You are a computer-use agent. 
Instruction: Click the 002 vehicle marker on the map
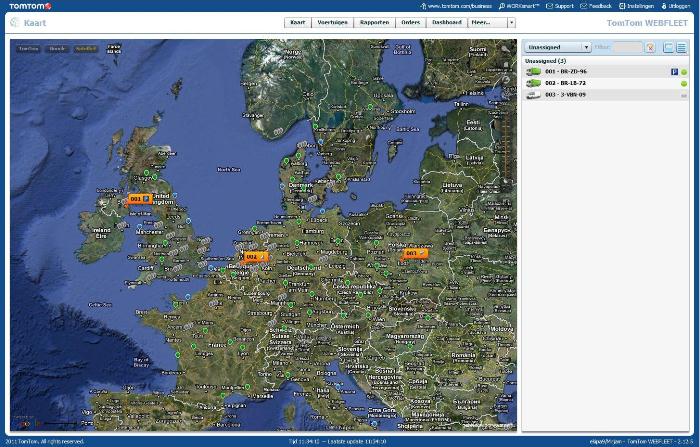256,257
